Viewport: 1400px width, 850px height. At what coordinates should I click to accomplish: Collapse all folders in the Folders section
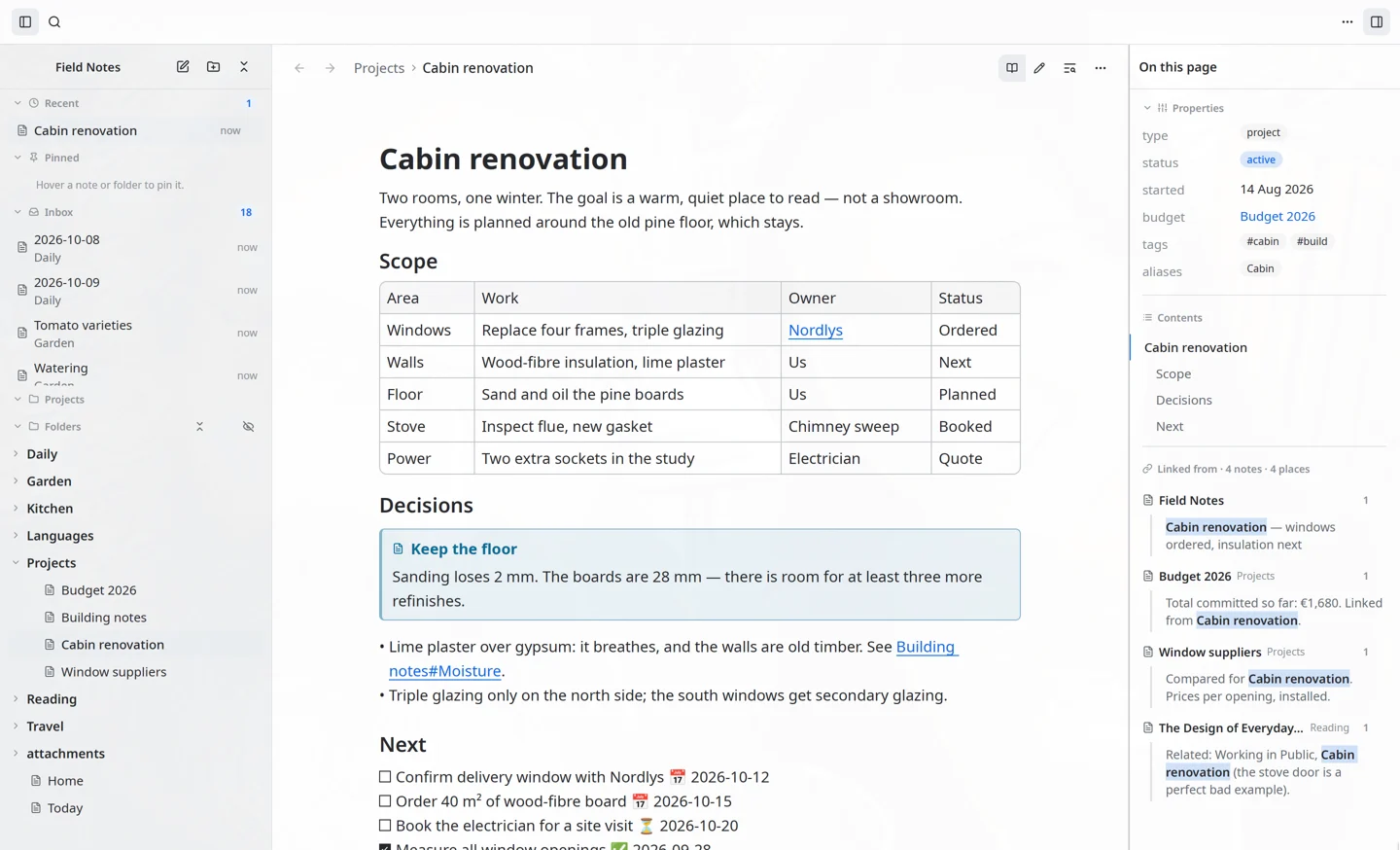point(199,427)
